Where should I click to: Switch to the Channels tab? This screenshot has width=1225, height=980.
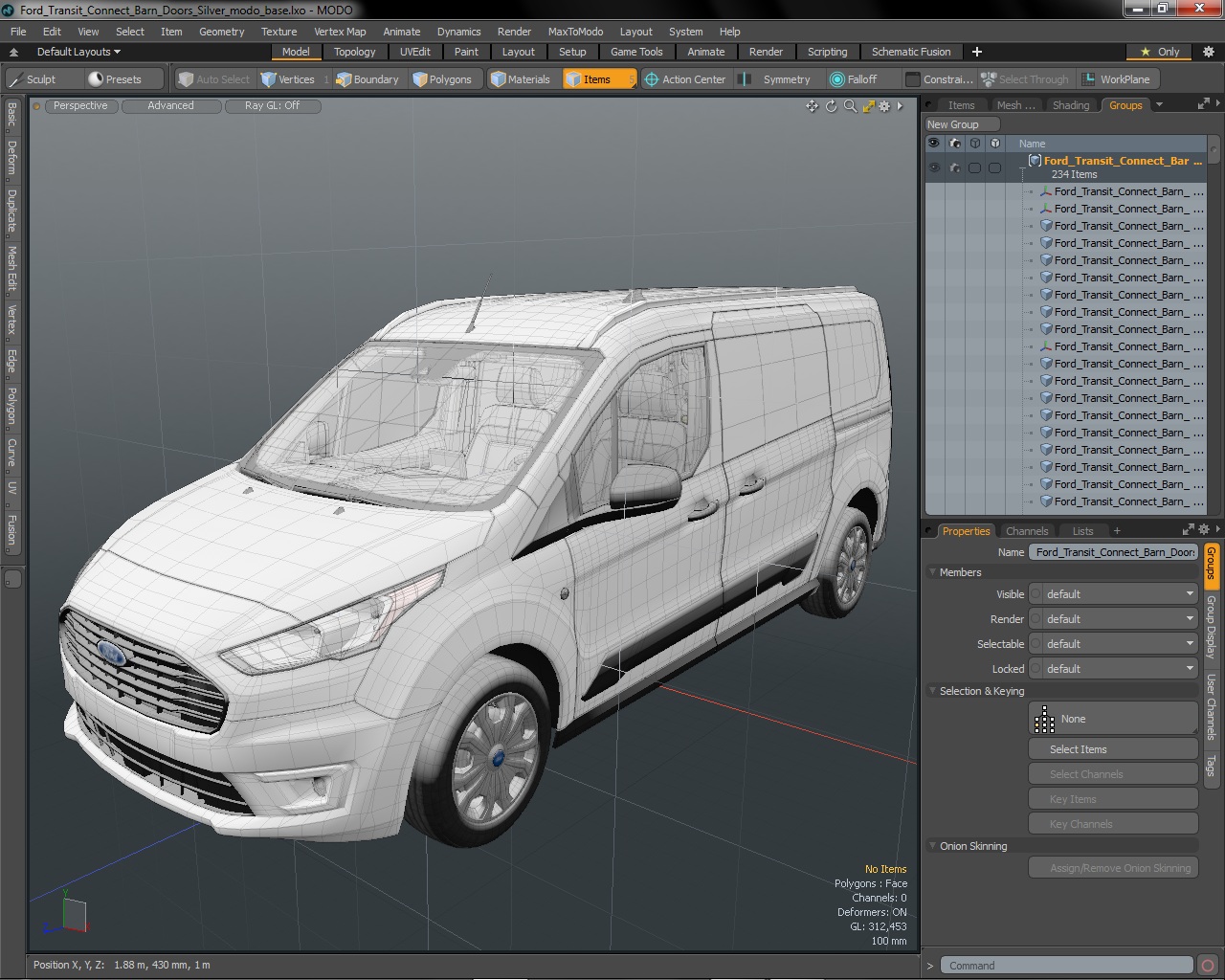(x=1027, y=531)
